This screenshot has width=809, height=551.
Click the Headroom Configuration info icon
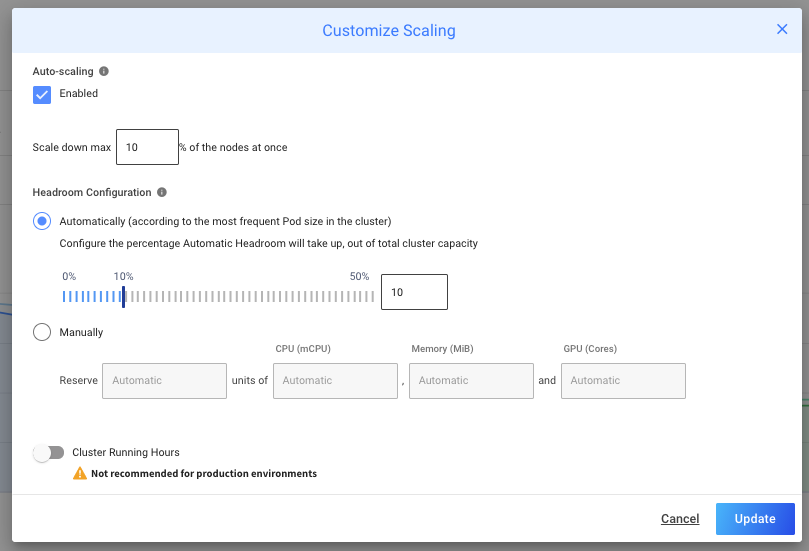(162, 192)
